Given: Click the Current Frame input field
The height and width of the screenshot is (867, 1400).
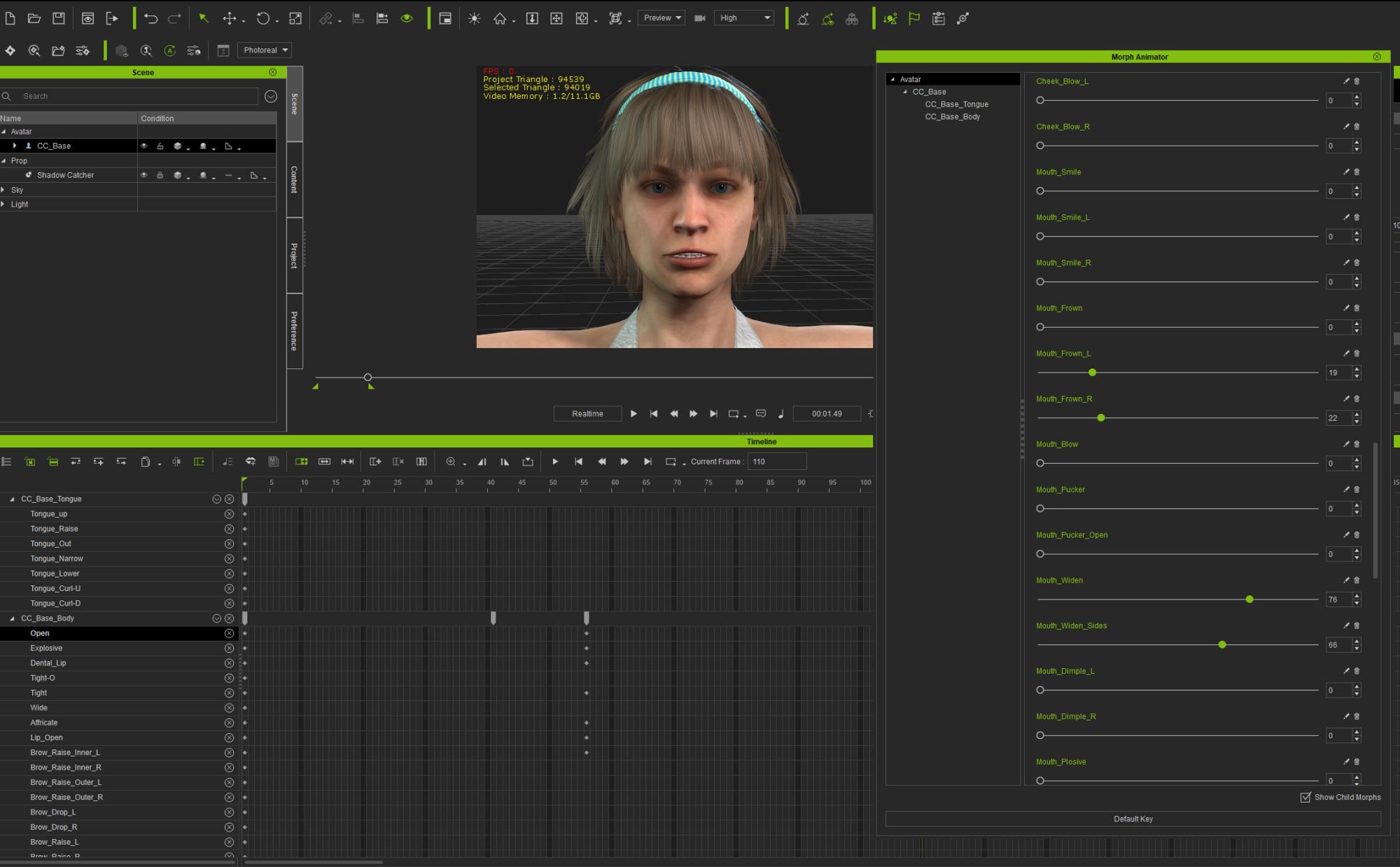Looking at the screenshot, I should click(x=777, y=462).
